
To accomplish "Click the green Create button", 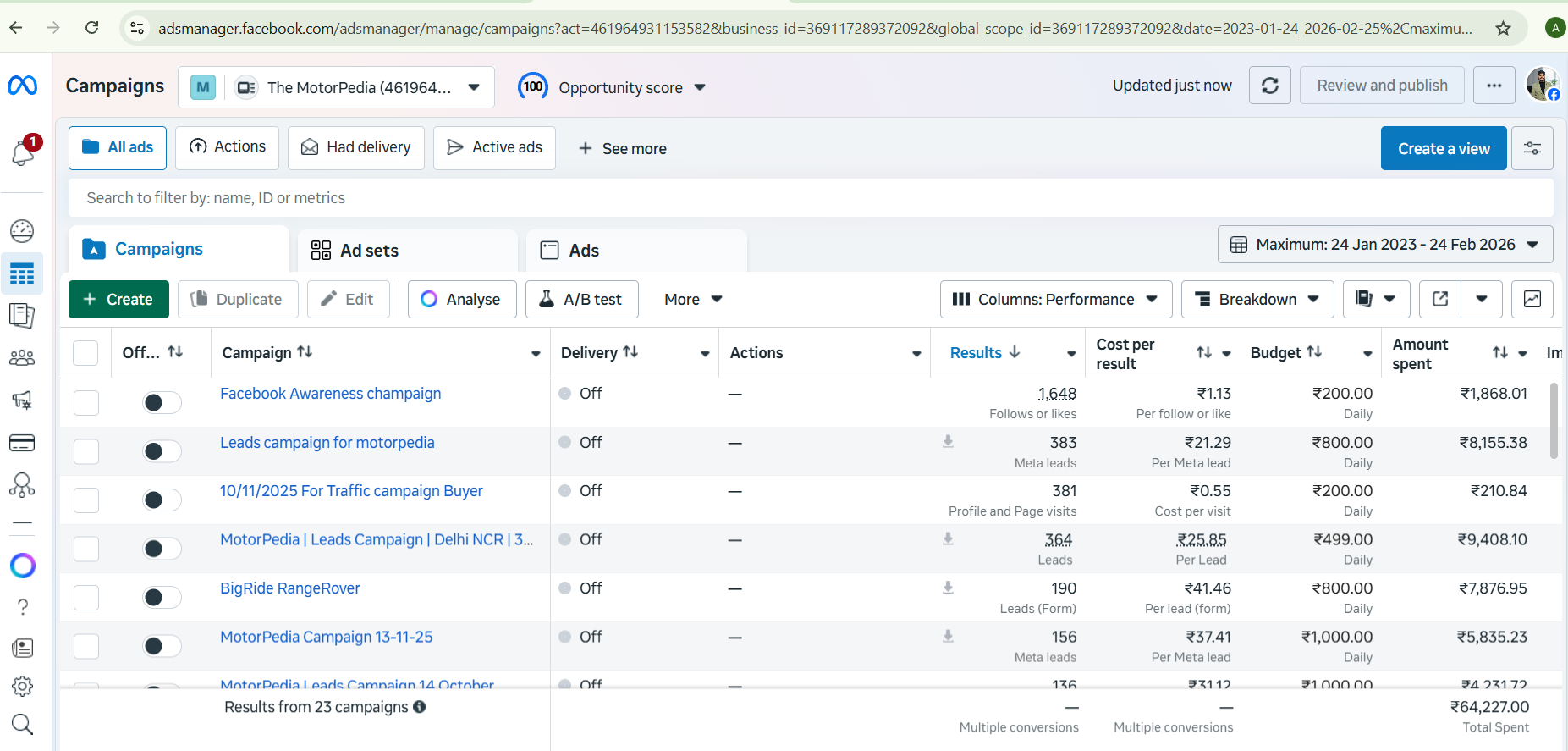I will coord(118,299).
